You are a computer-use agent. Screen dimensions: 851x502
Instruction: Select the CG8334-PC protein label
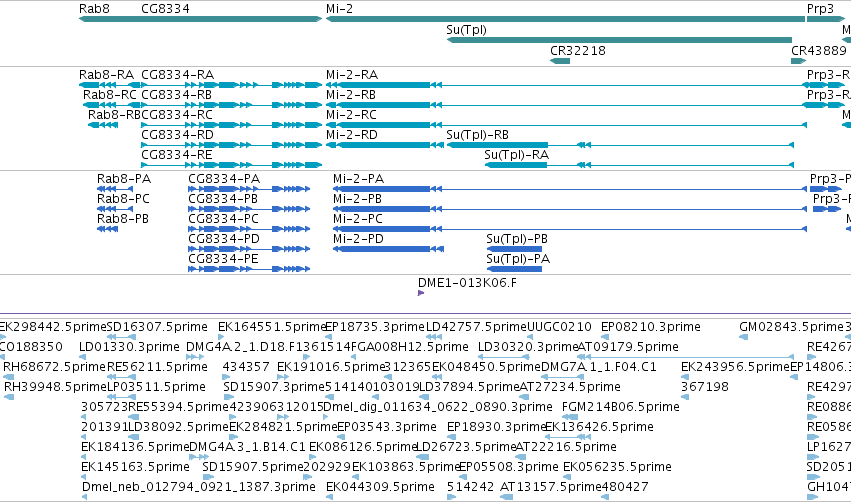coord(224,219)
